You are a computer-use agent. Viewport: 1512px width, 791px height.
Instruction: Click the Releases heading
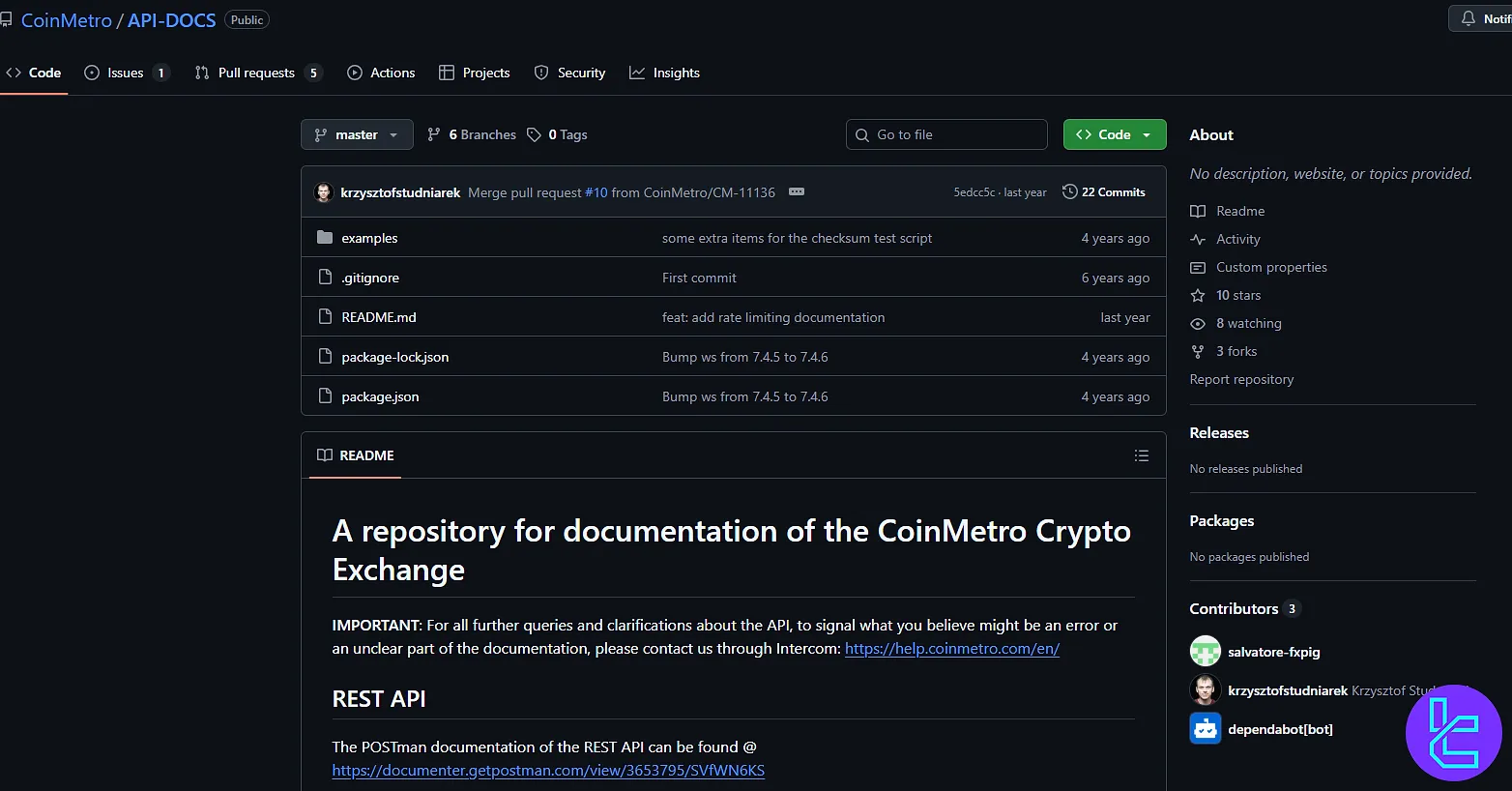1219,432
